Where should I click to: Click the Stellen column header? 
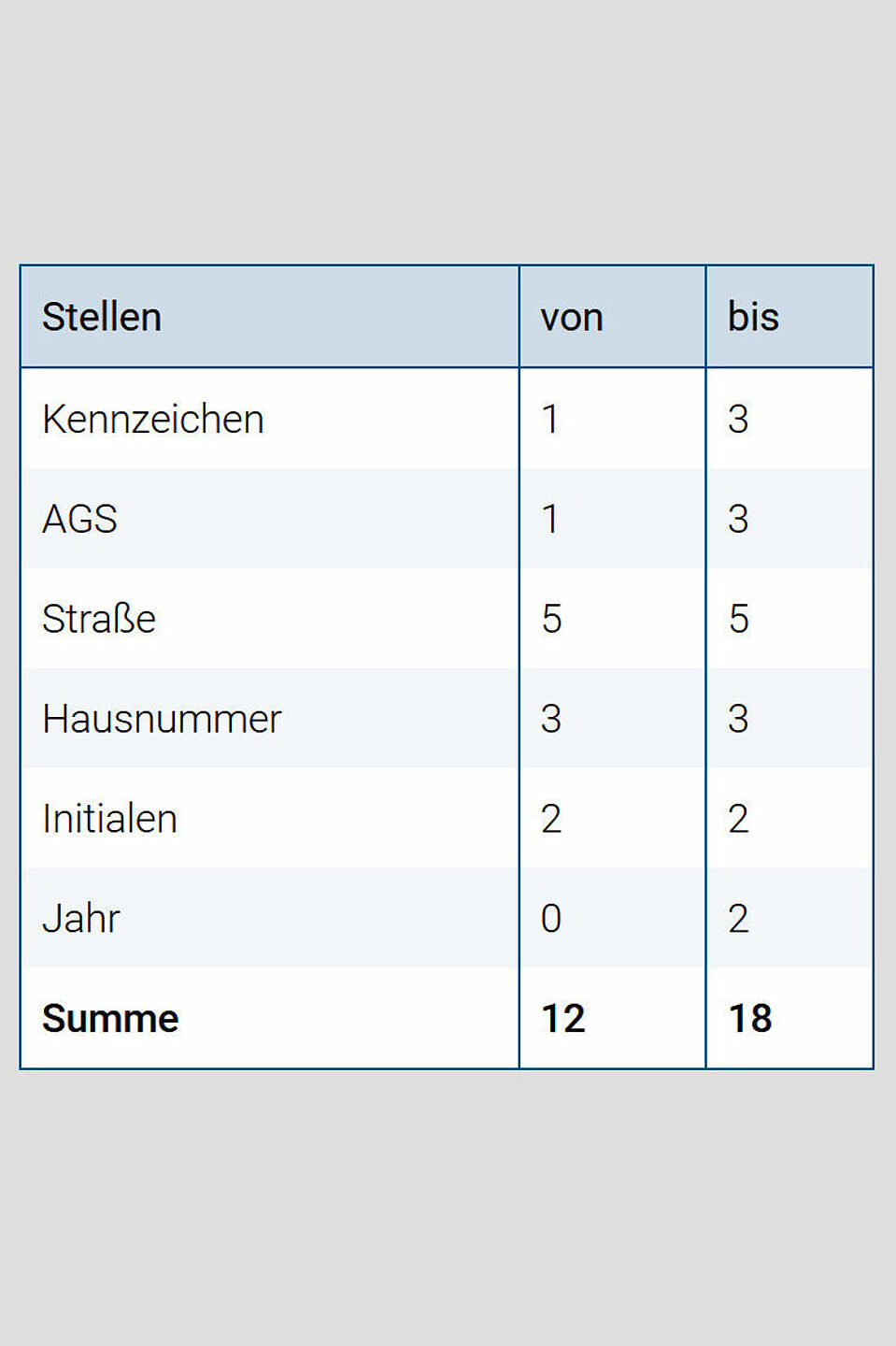[102, 317]
